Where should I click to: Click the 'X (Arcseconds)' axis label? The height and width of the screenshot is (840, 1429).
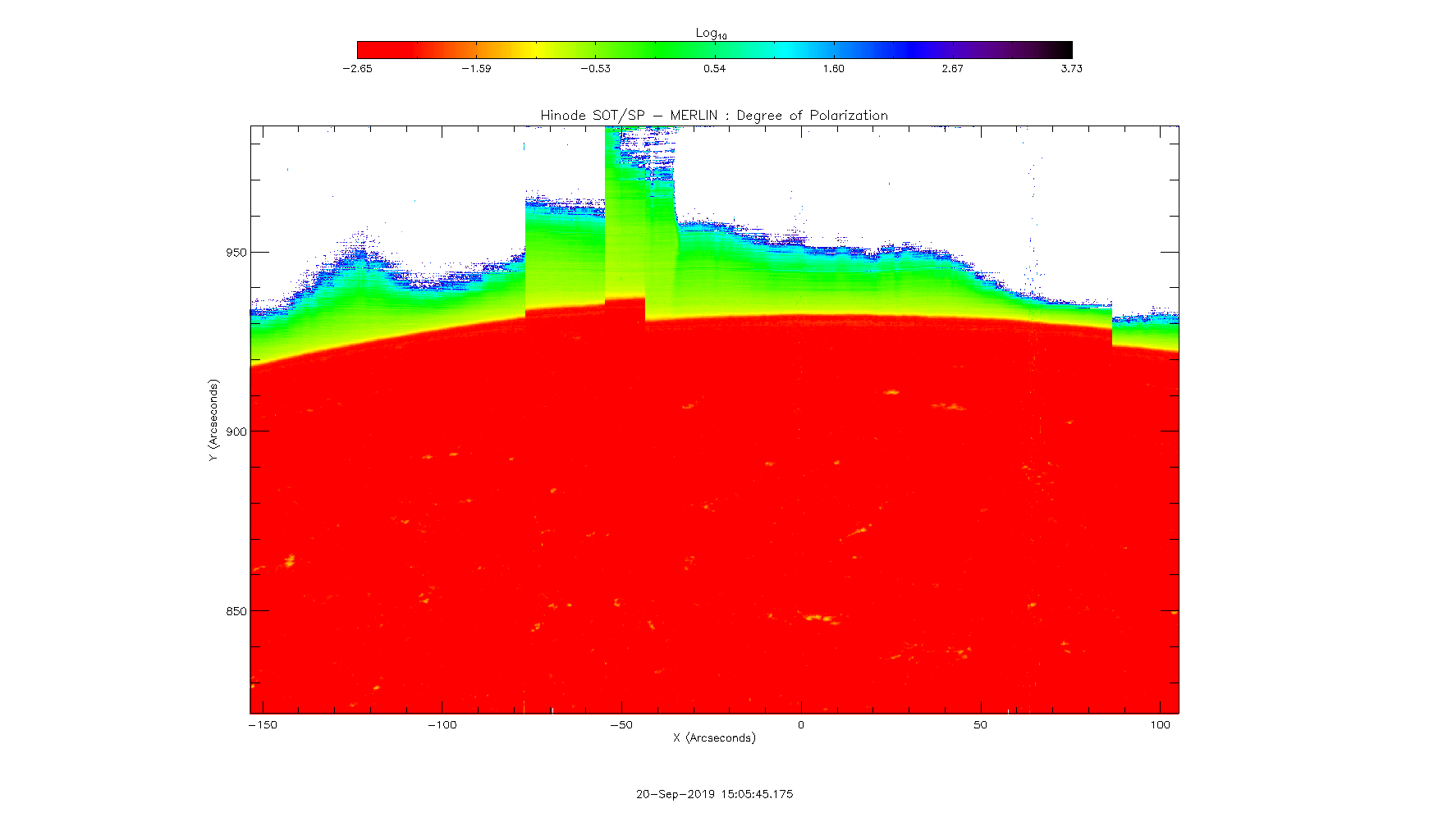[x=714, y=738]
